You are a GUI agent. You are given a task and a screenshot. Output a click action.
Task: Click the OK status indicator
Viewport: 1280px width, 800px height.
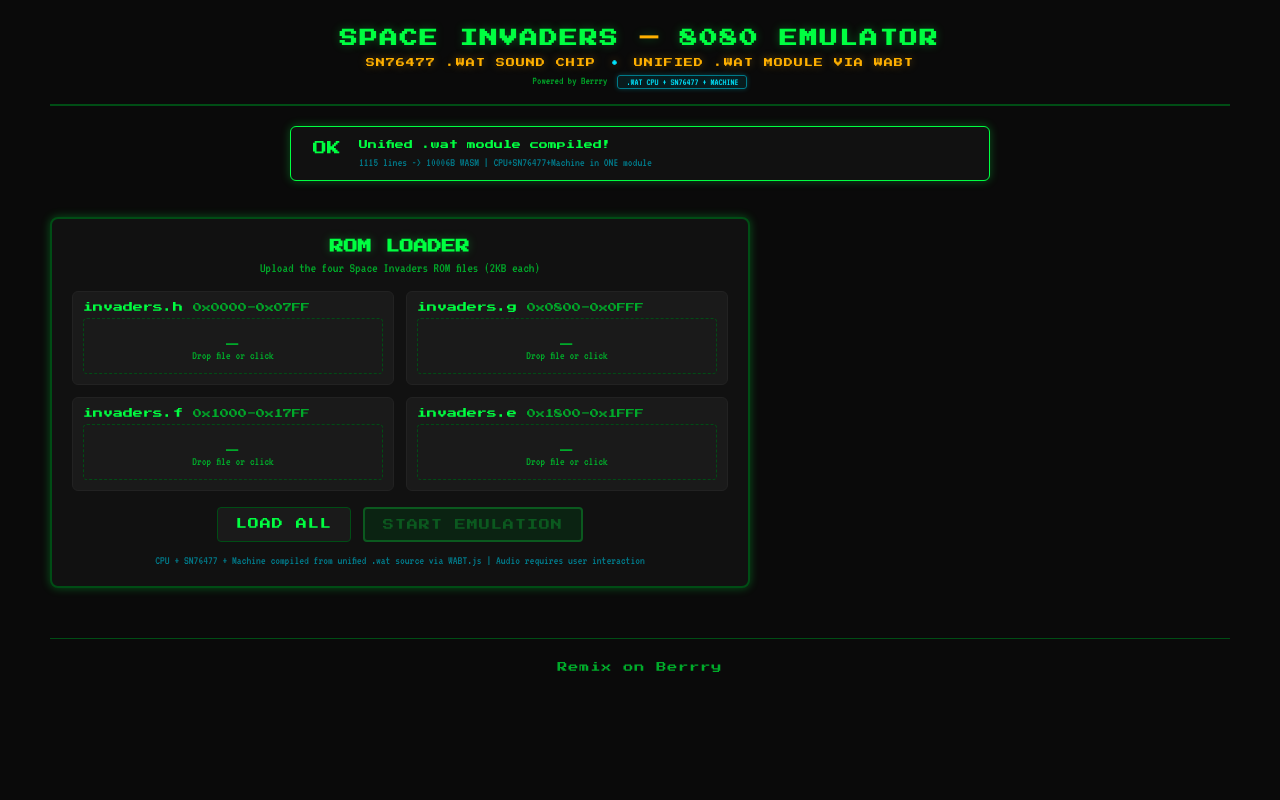pyautogui.click(x=325, y=147)
